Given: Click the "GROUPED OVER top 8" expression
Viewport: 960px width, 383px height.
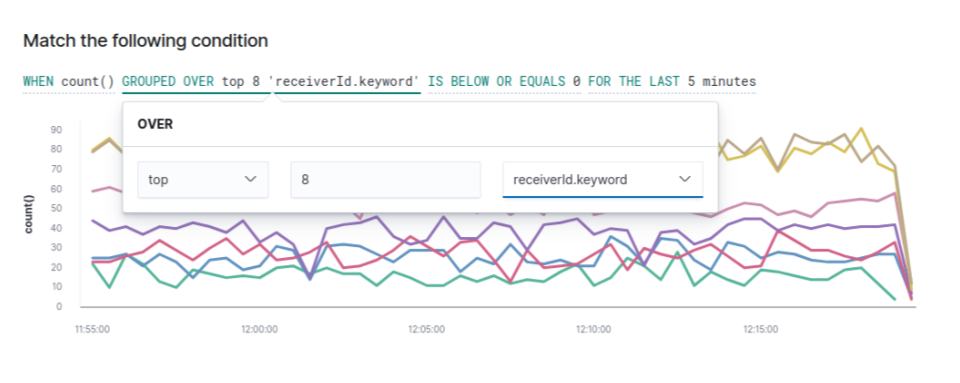Looking at the screenshot, I should point(271,81).
